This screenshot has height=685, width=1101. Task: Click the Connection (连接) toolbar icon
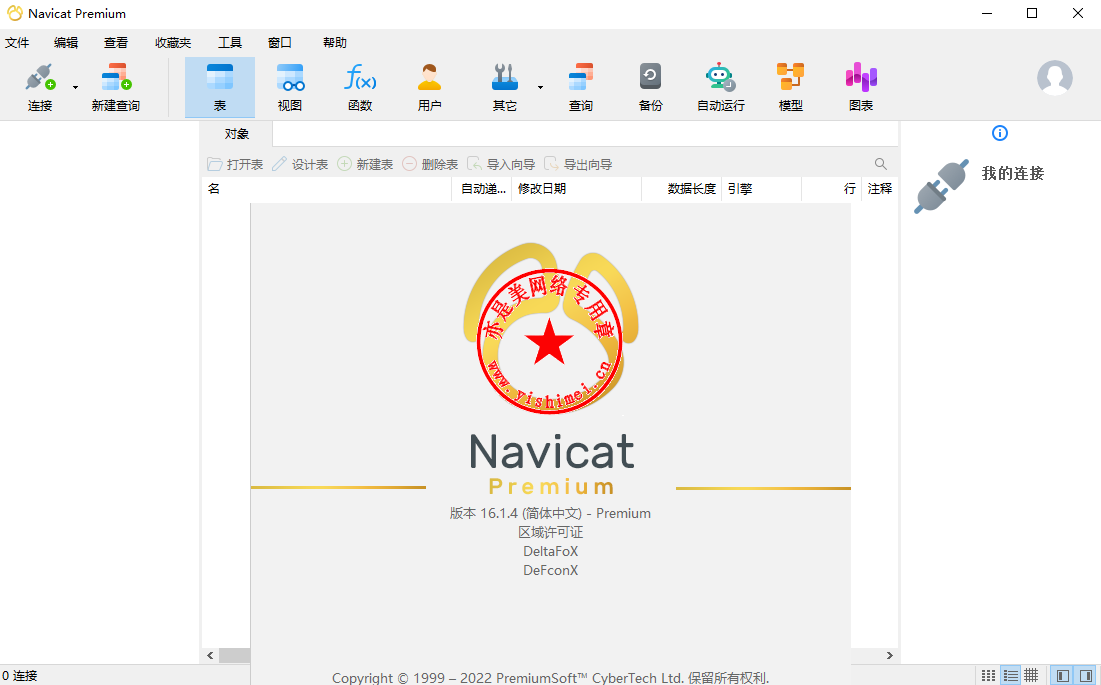click(40, 87)
